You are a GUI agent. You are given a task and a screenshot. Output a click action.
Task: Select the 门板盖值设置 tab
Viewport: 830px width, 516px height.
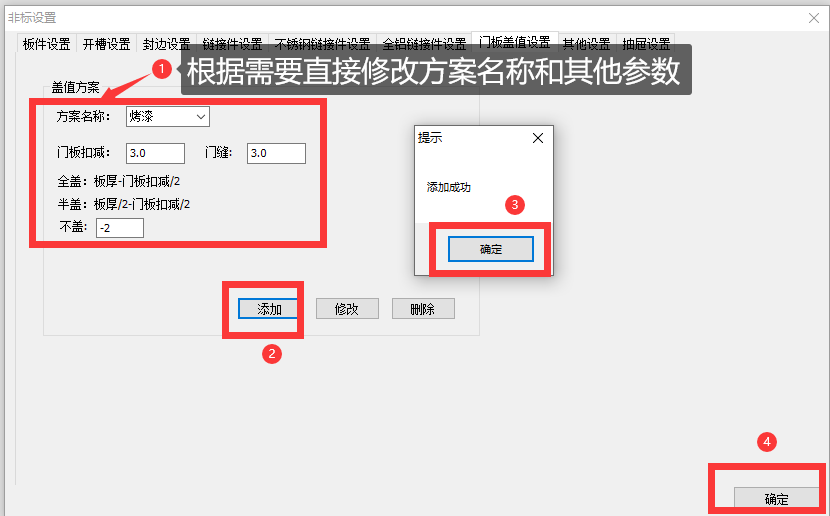(515, 41)
